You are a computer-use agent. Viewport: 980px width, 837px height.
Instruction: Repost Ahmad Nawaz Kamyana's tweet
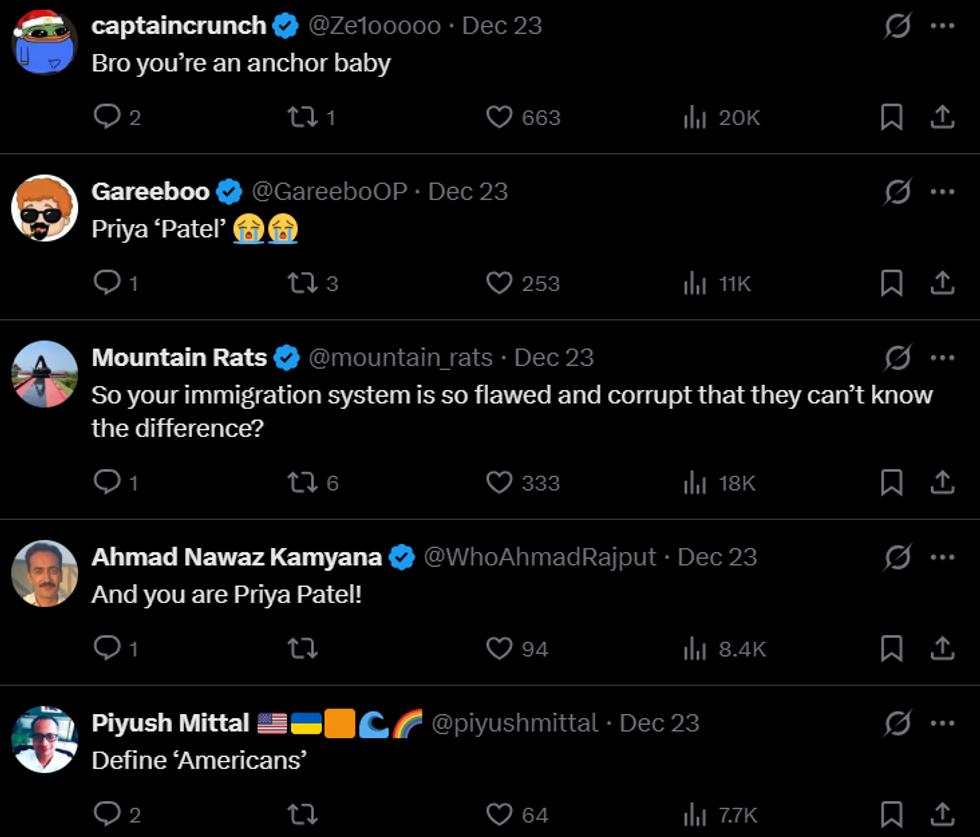302,649
